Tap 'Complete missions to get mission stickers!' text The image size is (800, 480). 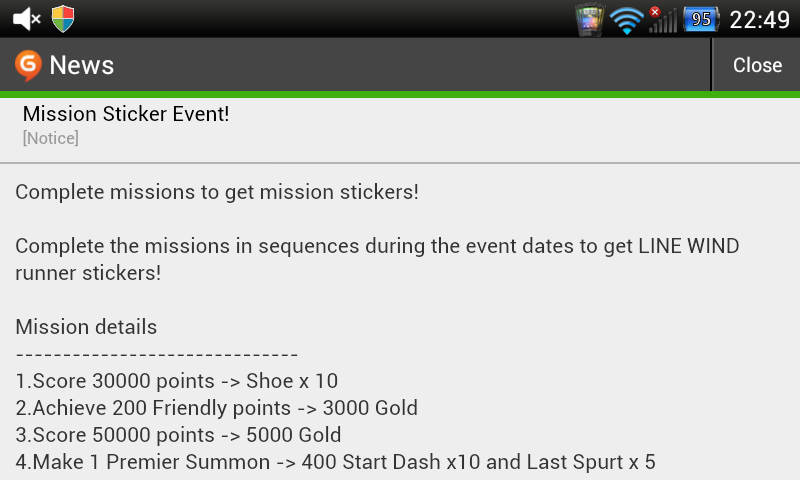[216, 192]
